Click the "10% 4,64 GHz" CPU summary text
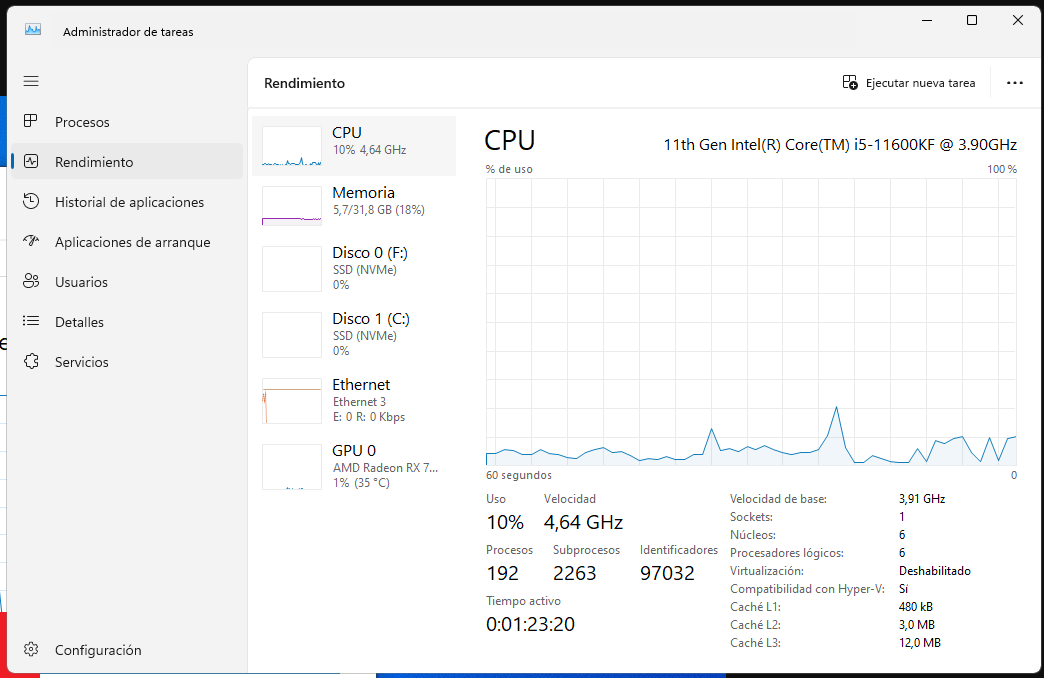 (x=370, y=150)
